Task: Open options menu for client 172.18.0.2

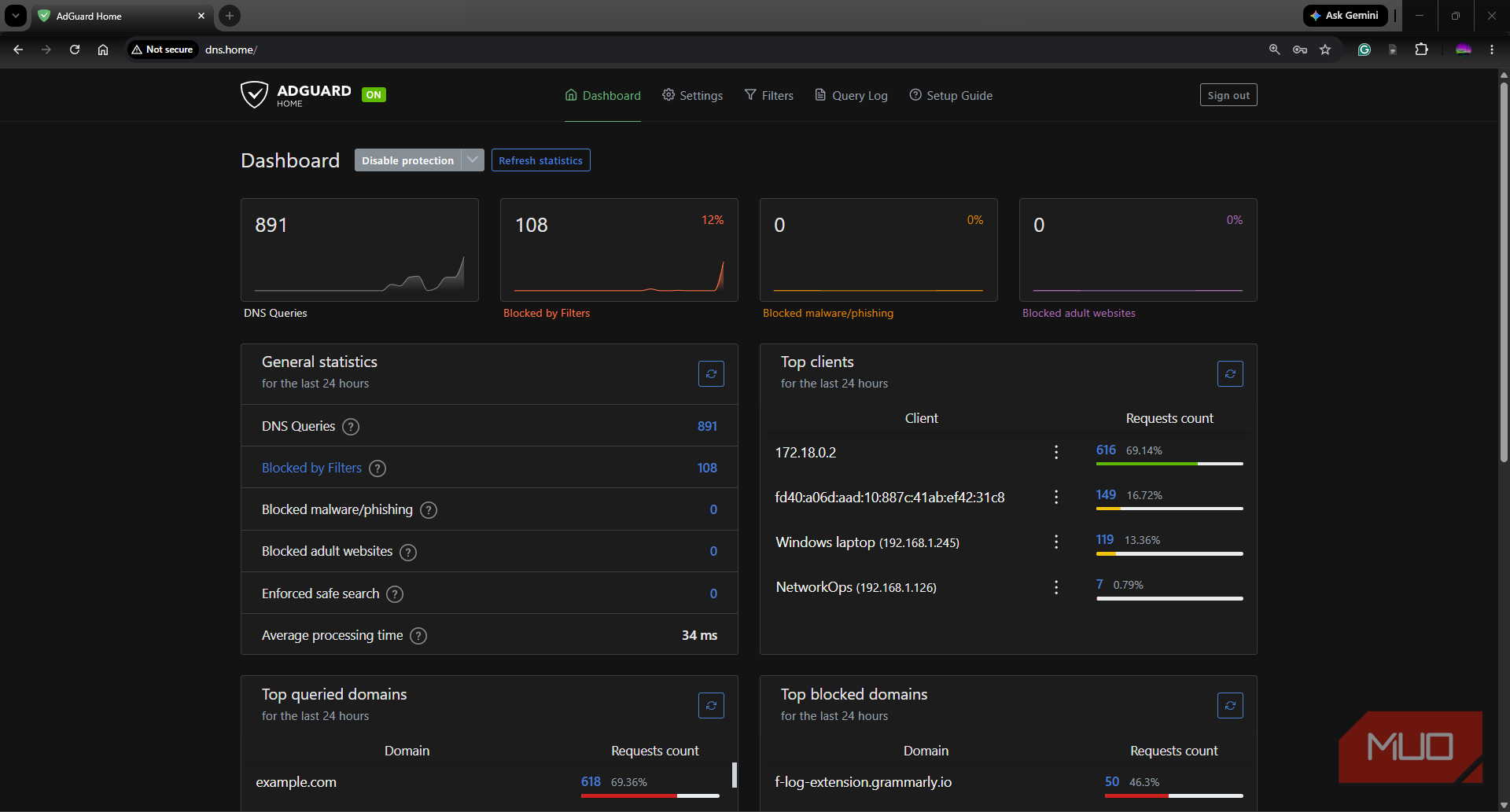Action: tap(1056, 452)
